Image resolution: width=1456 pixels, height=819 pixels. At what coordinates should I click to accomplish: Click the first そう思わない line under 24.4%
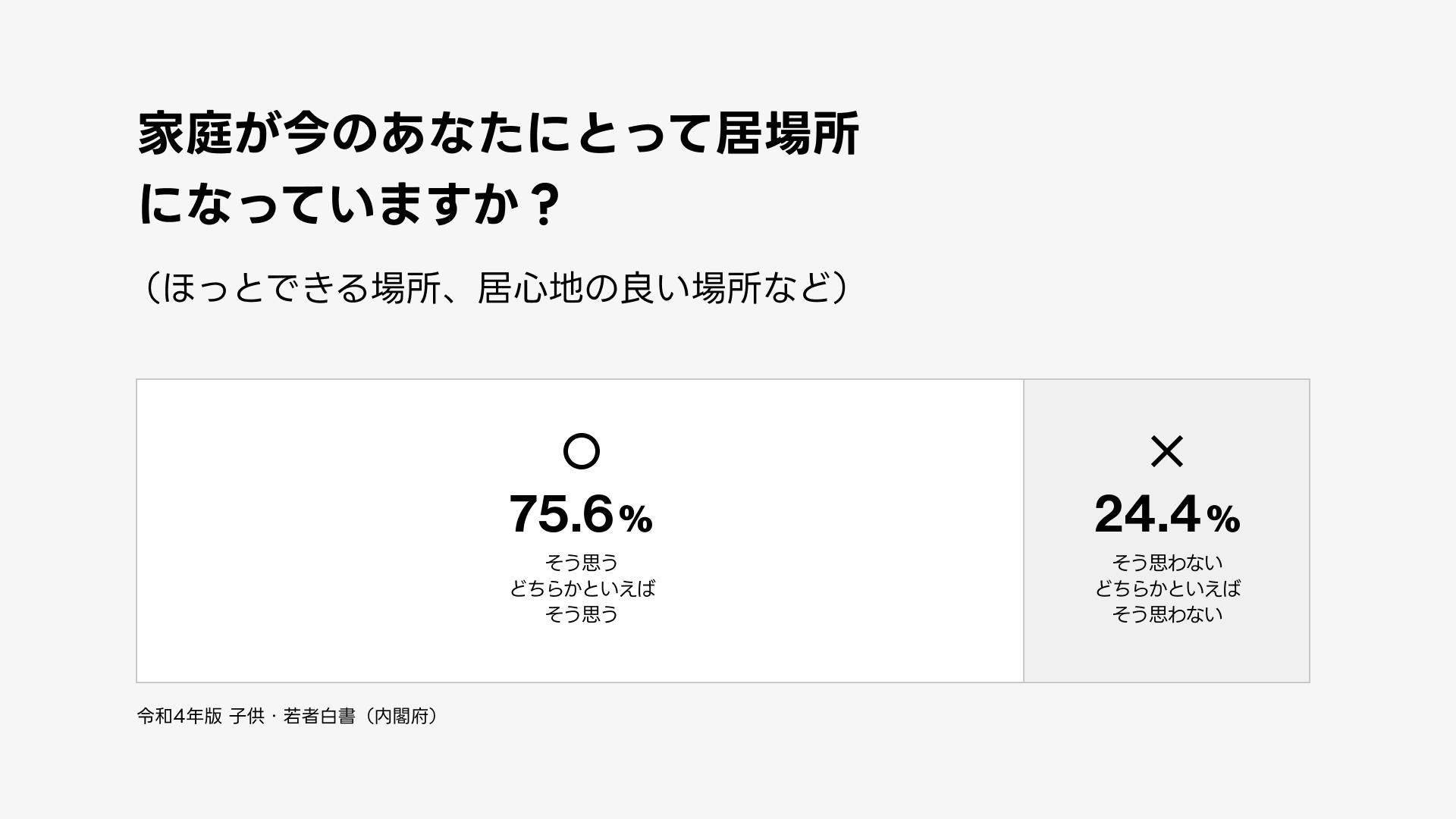tap(1167, 563)
